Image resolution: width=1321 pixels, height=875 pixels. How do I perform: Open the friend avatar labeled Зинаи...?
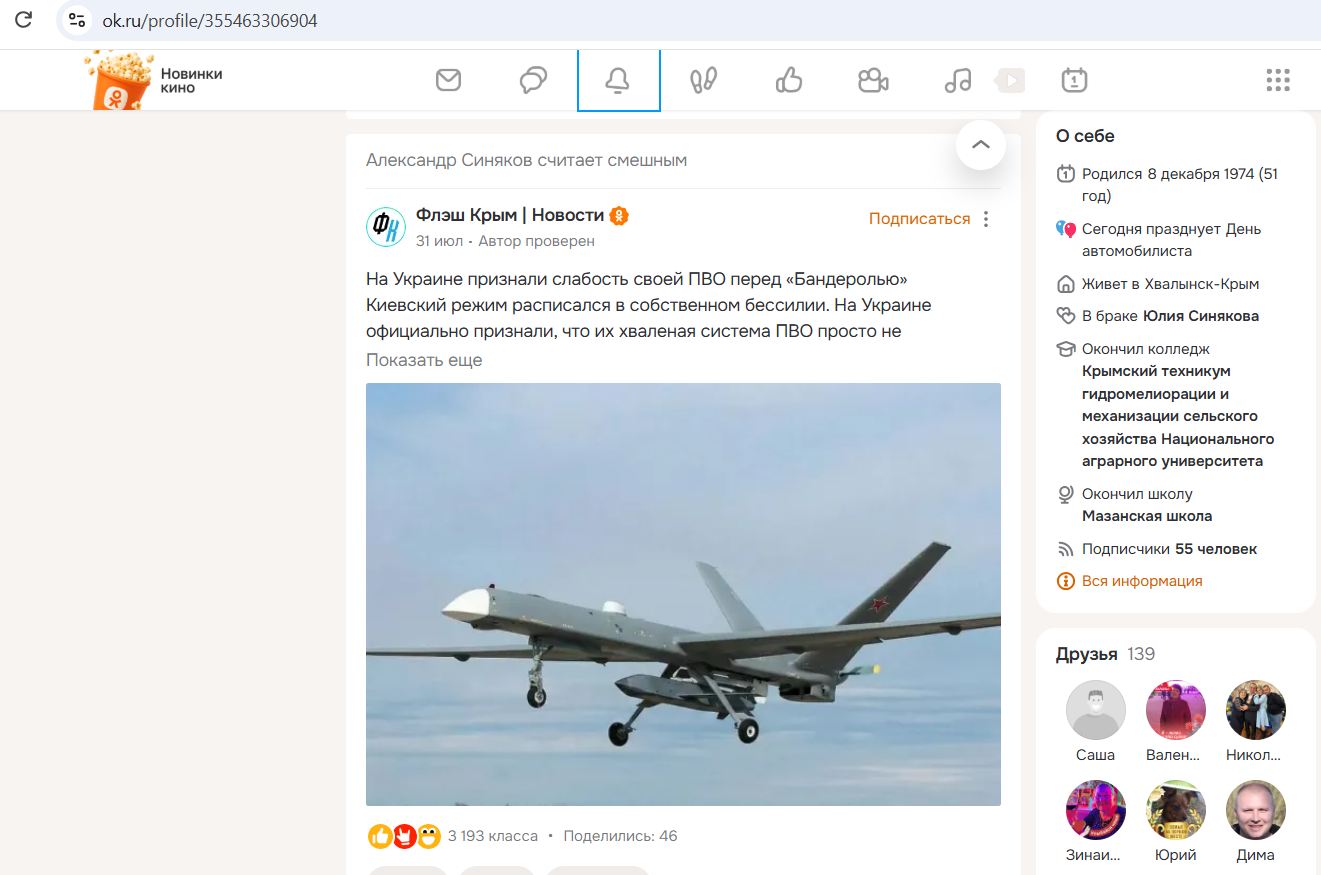coord(1096,810)
